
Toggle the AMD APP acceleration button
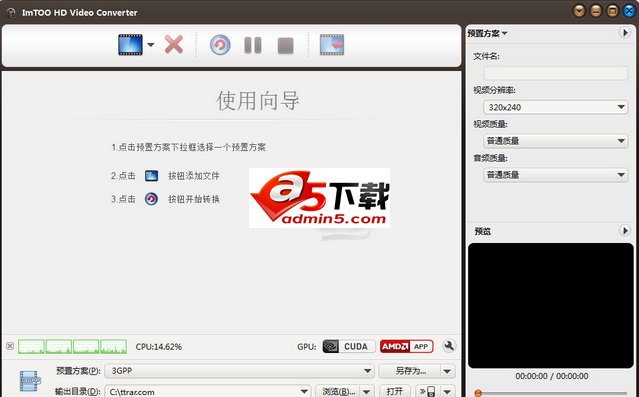coord(407,346)
